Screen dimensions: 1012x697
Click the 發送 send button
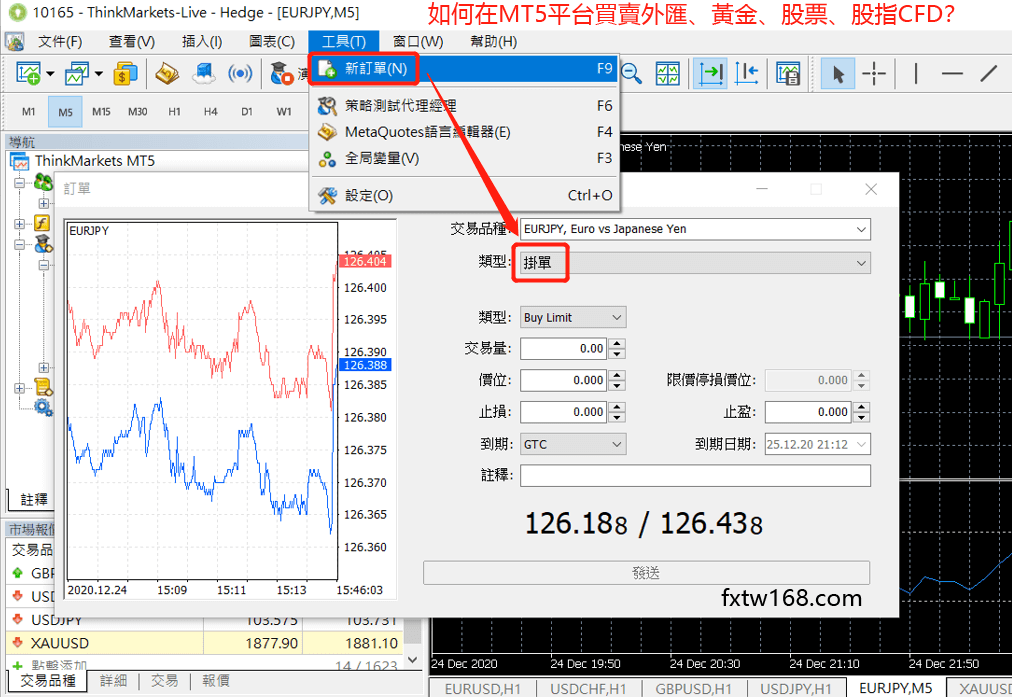coord(646,573)
